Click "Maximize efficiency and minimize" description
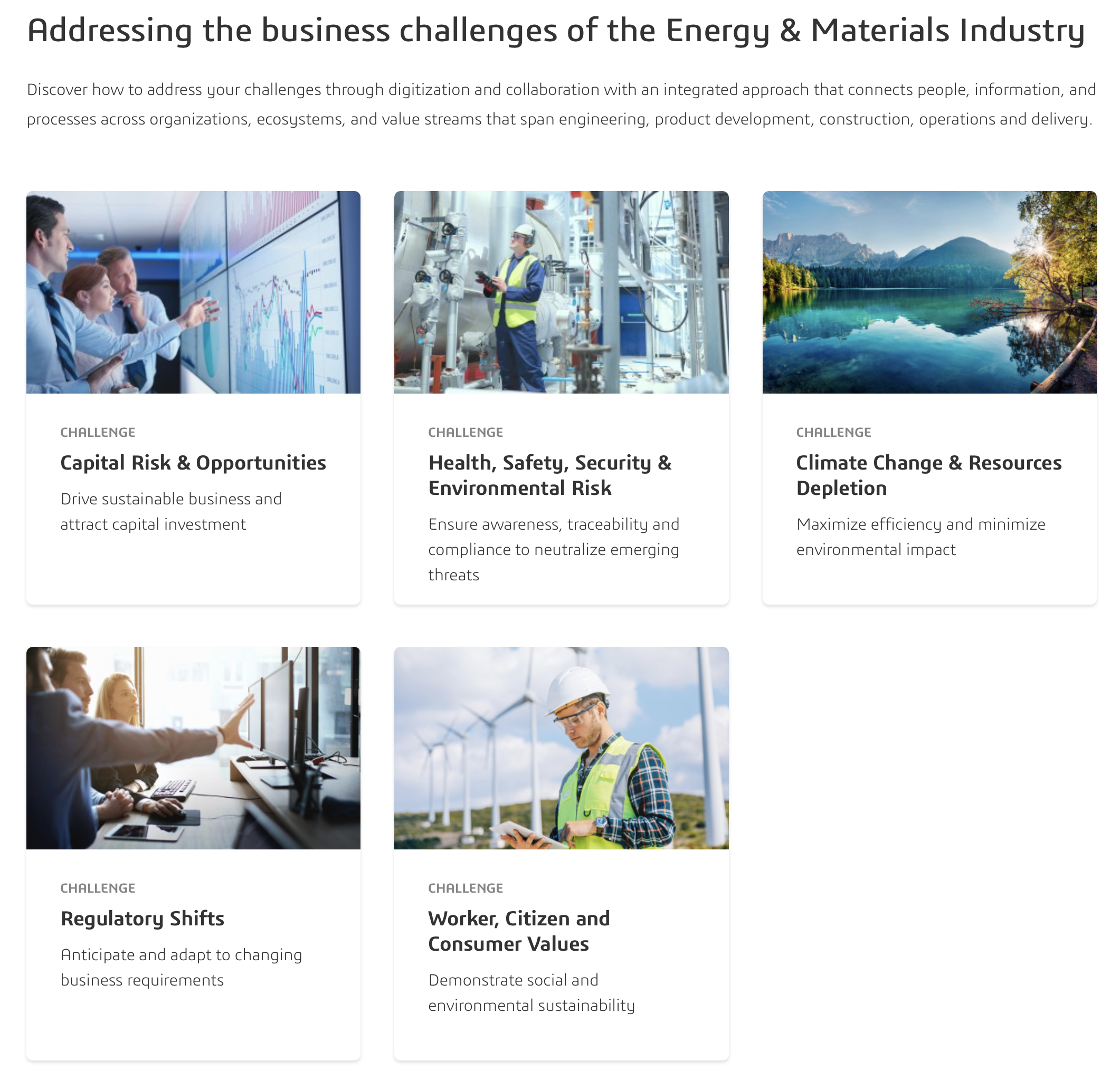This screenshot has height=1071, width=1120. (x=920, y=537)
